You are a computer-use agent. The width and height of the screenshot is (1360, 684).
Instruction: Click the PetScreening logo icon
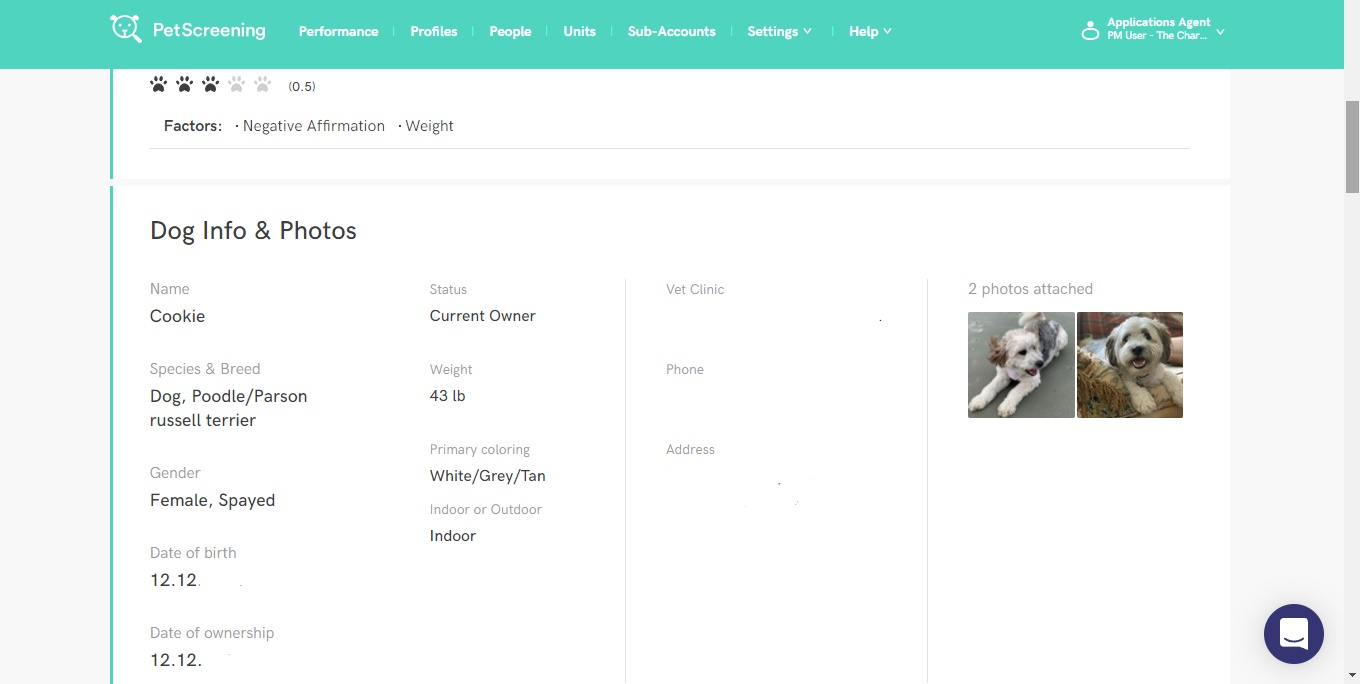pos(126,29)
